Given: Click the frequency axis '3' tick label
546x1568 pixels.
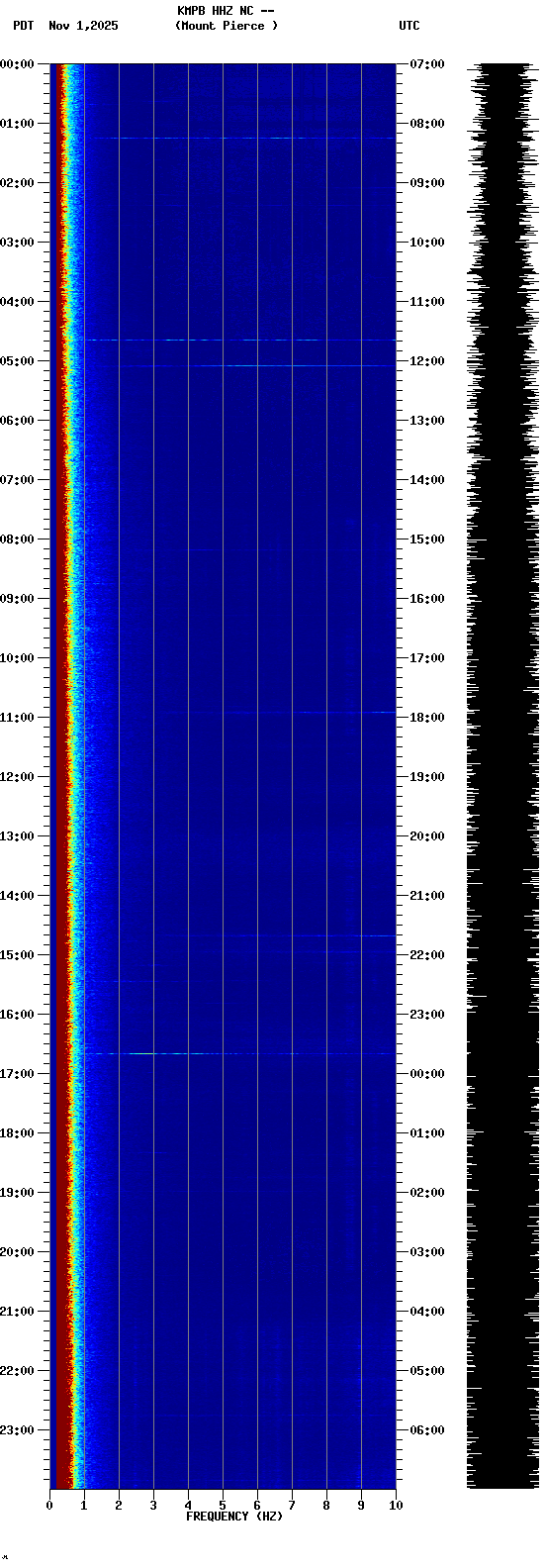Looking at the screenshot, I should [153, 1506].
